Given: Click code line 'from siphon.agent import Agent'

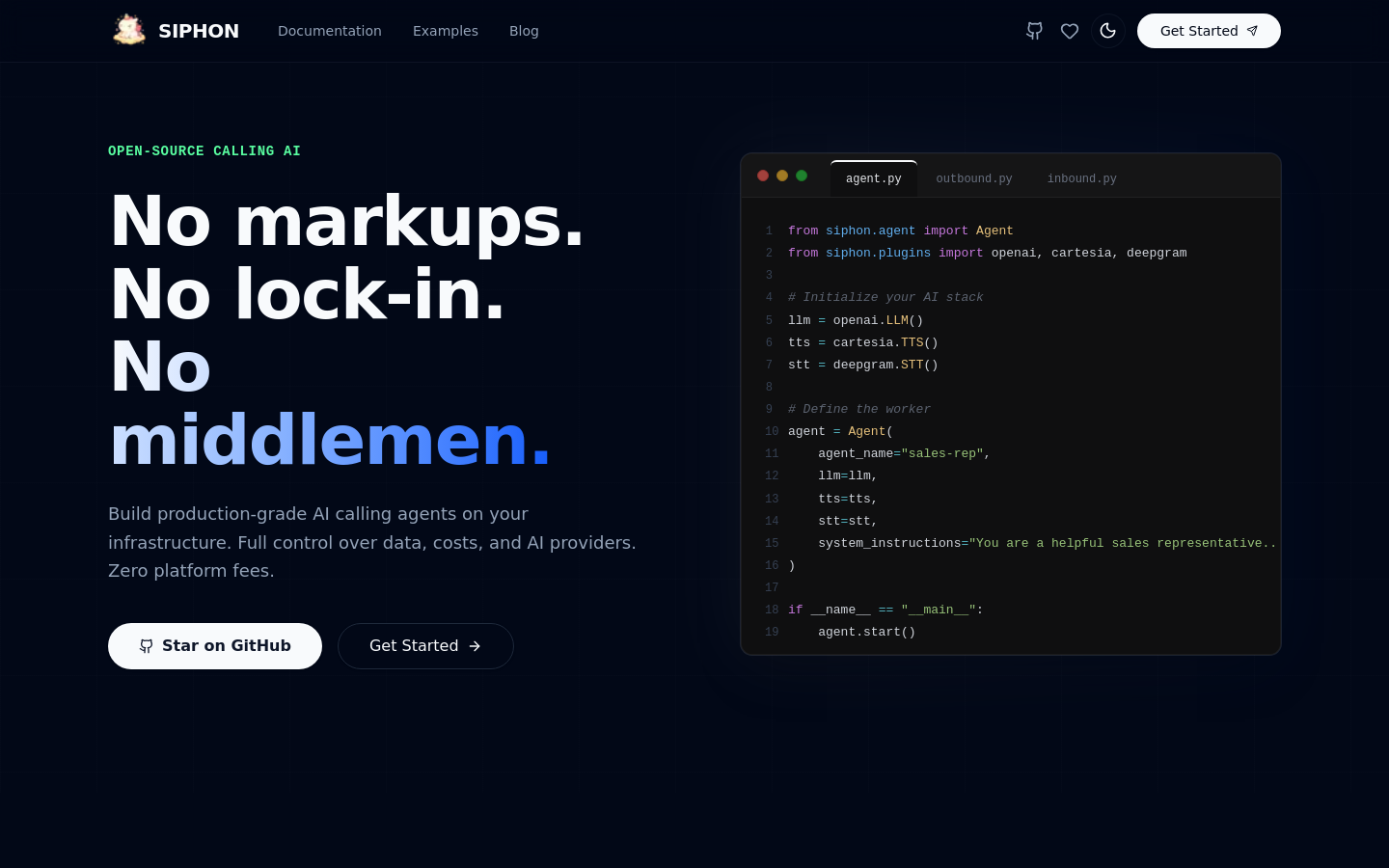Looking at the screenshot, I should click(x=901, y=231).
